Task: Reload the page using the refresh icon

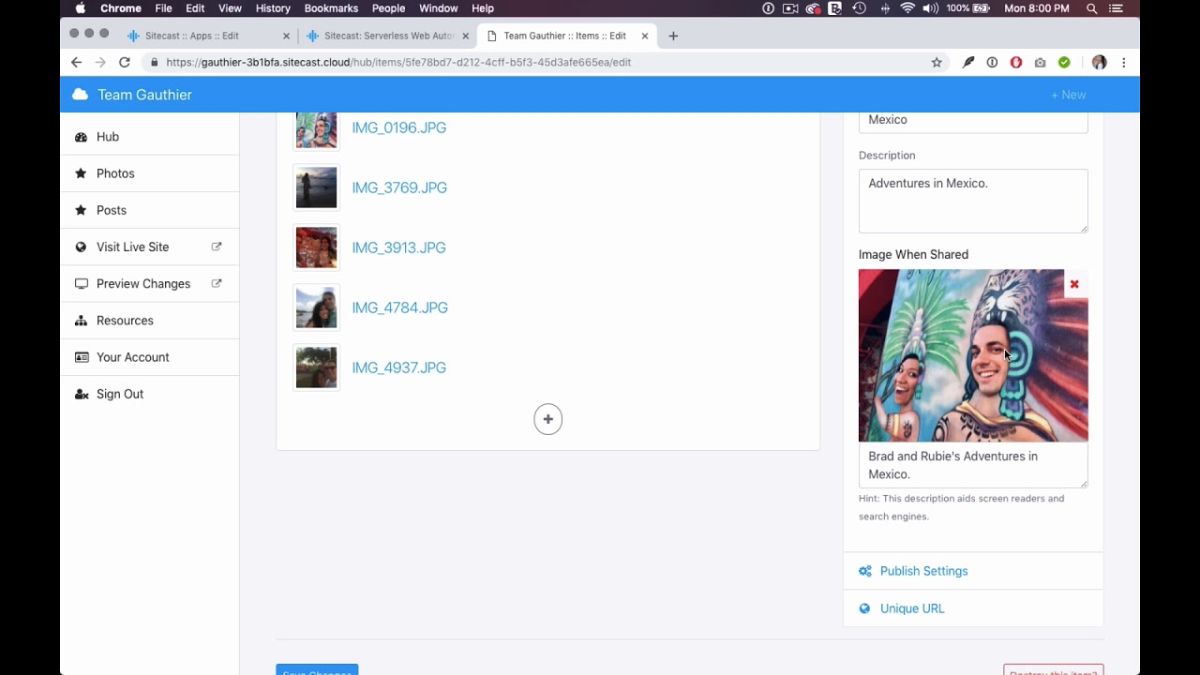Action: pos(124,62)
